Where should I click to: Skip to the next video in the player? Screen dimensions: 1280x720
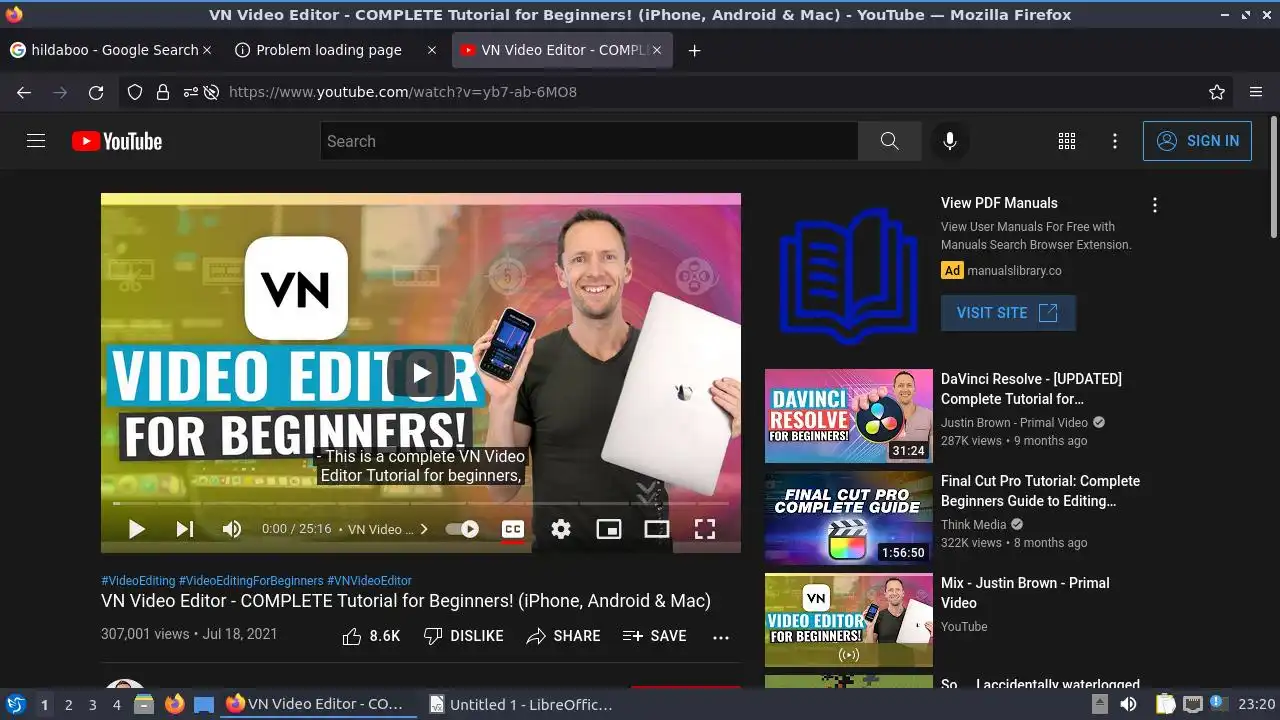(x=185, y=529)
